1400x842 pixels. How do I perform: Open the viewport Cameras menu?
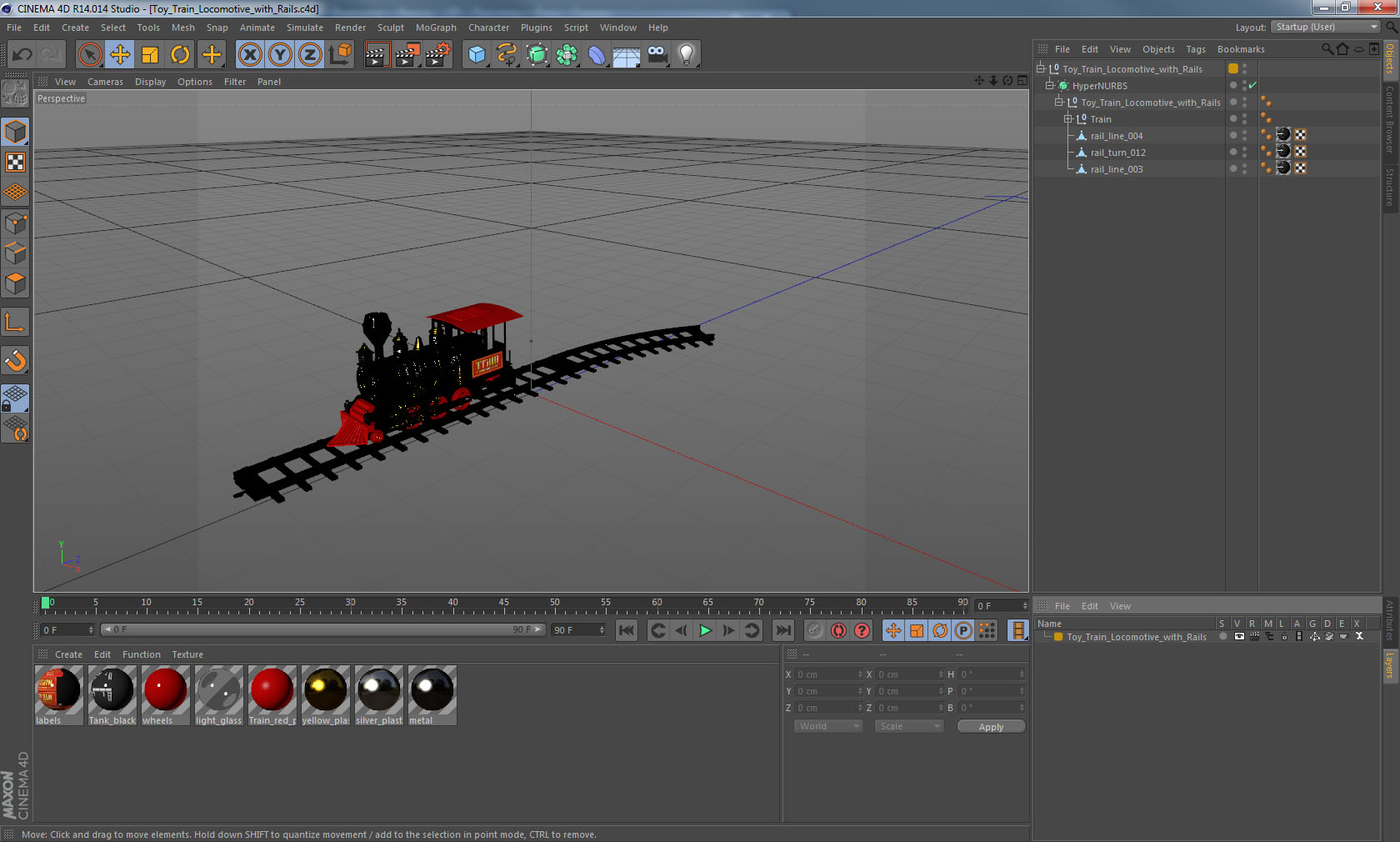(x=105, y=82)
